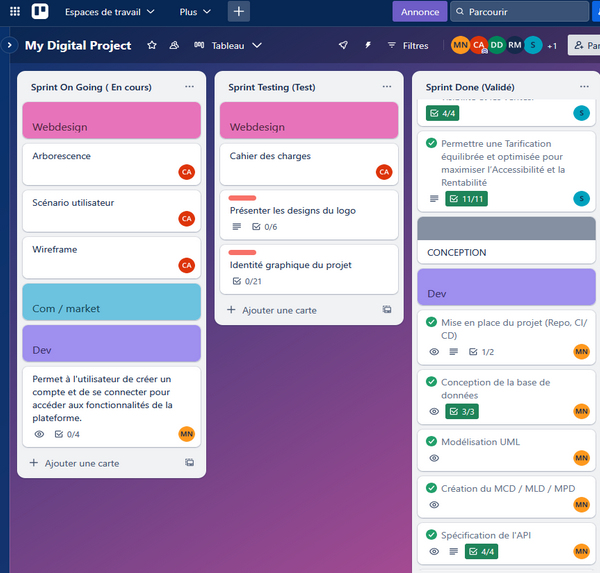
Task: Click description icon on Présenter les designs card
Action: pos(237,227)
